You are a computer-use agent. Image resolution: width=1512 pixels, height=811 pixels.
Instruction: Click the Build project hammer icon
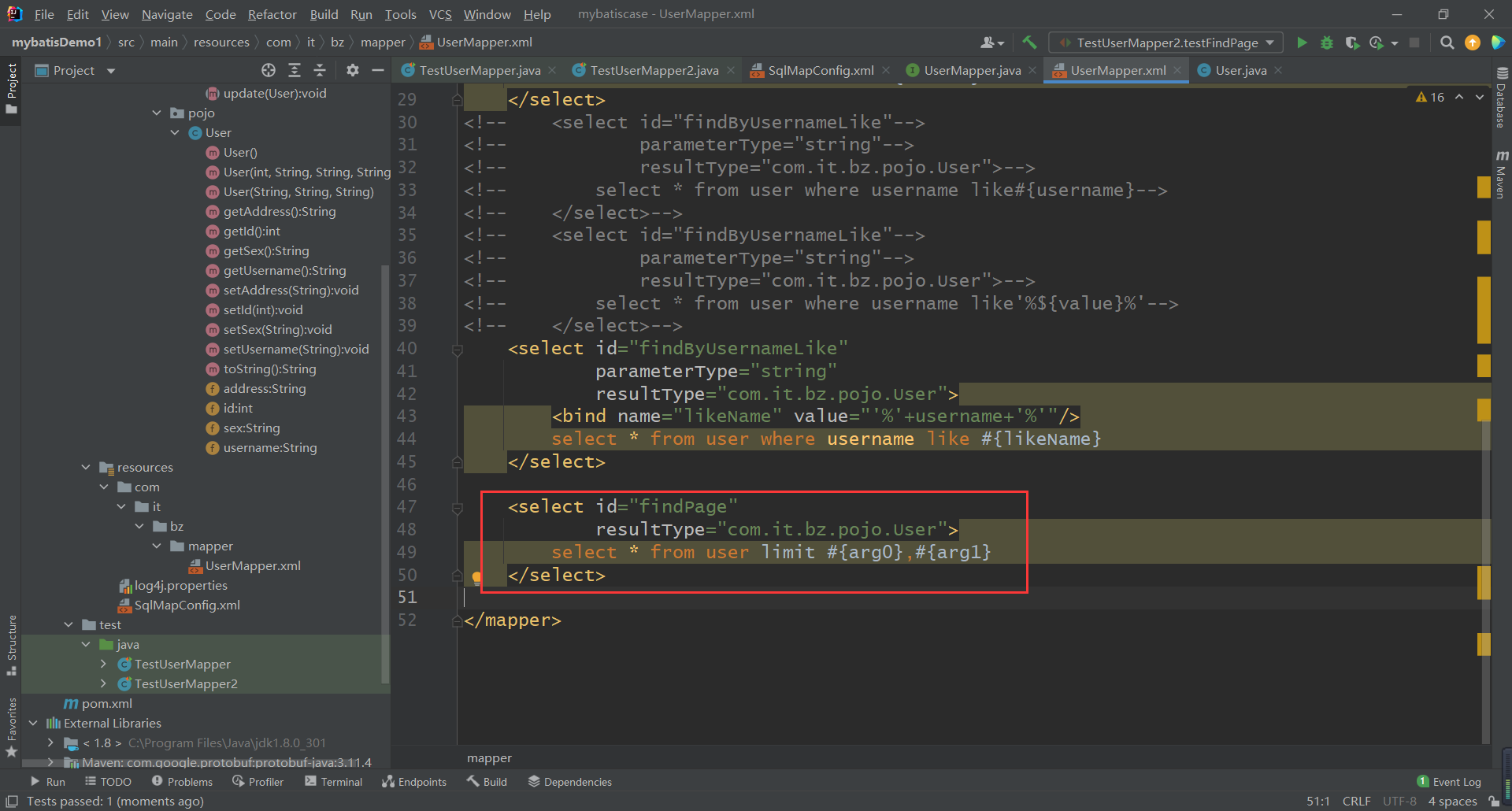pos(1029,43)
